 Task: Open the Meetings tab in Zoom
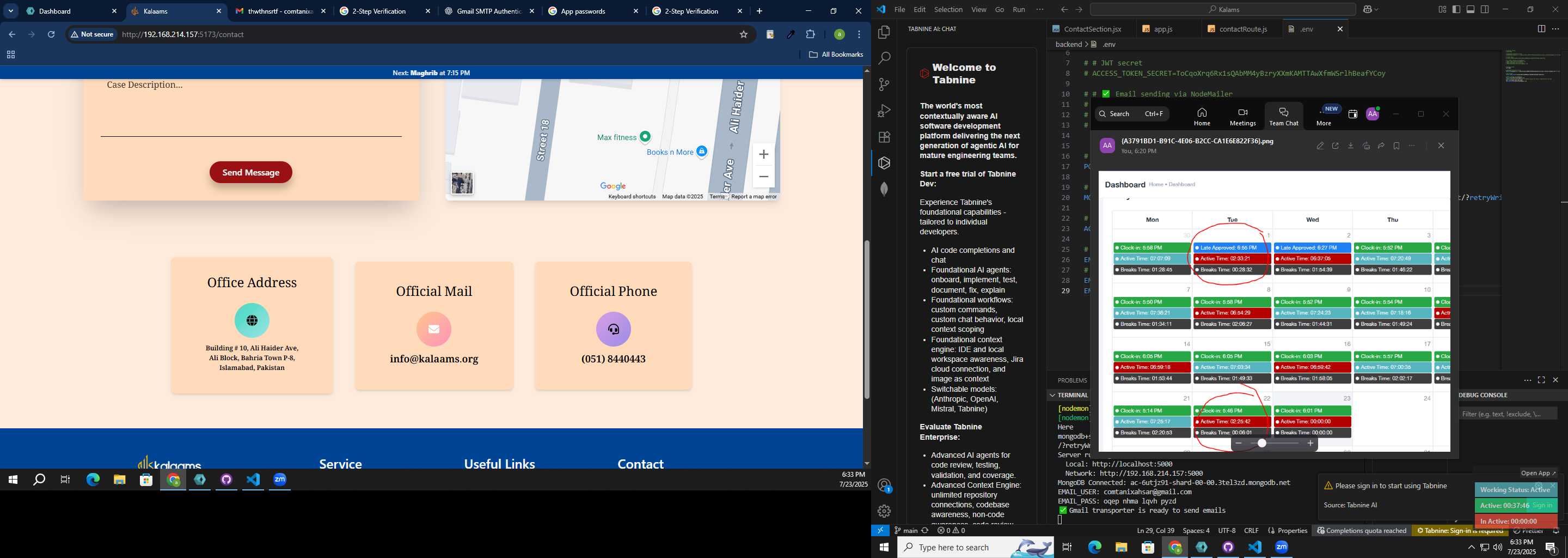1242,116
